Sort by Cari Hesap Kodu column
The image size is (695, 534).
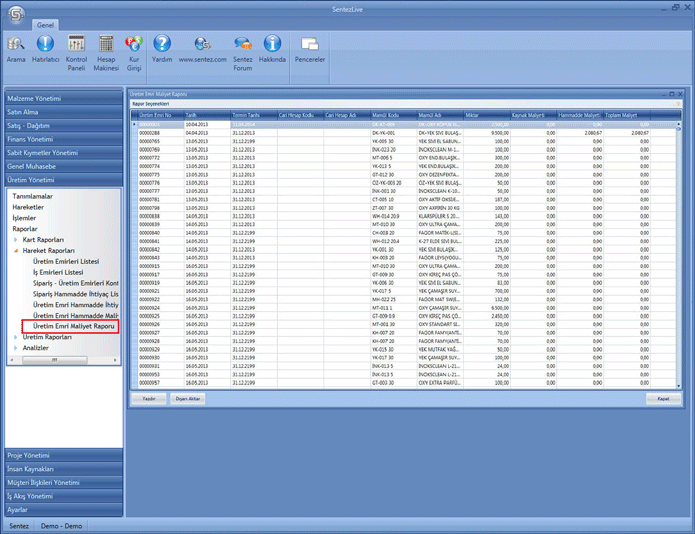(301, 115)
